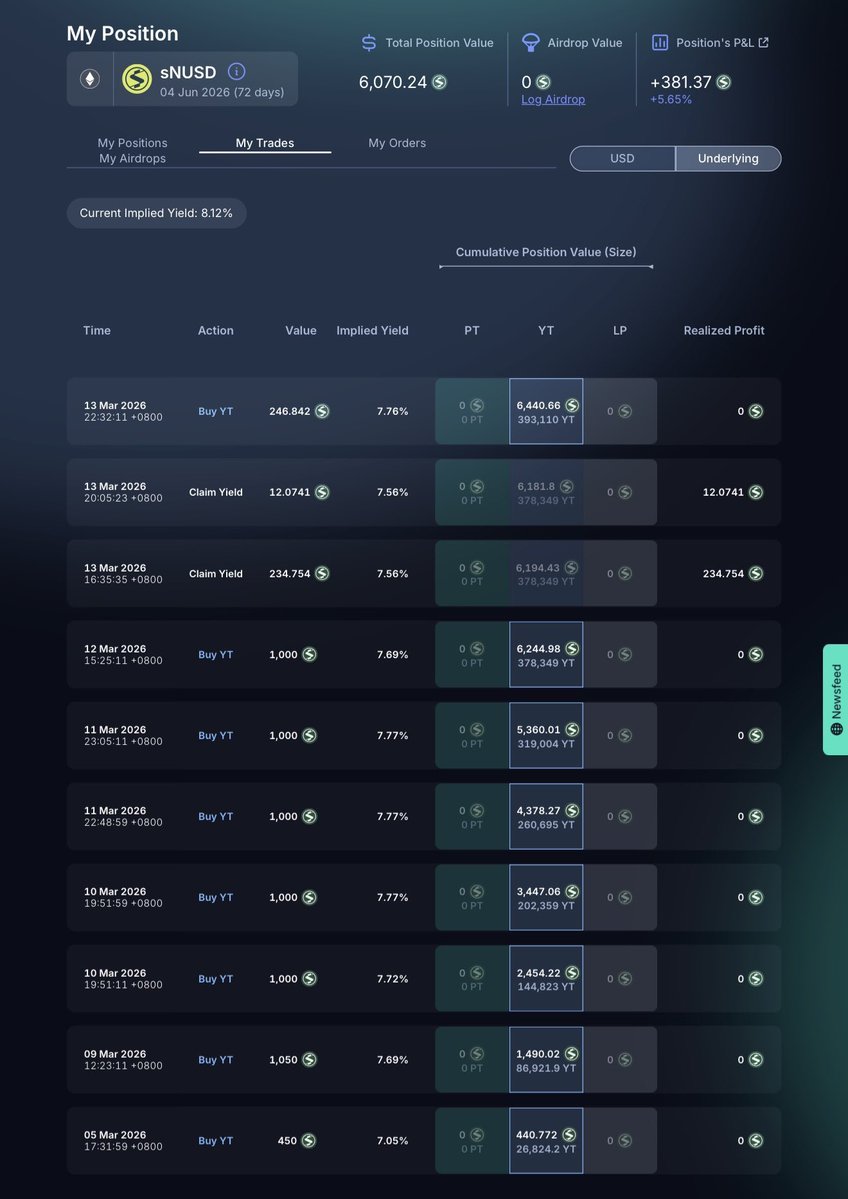Image resolution: width=848 pixels, height=1199 pixels.
Task: Click Claim Yield at 20:05:23 row
Action: tap(216, 492)
